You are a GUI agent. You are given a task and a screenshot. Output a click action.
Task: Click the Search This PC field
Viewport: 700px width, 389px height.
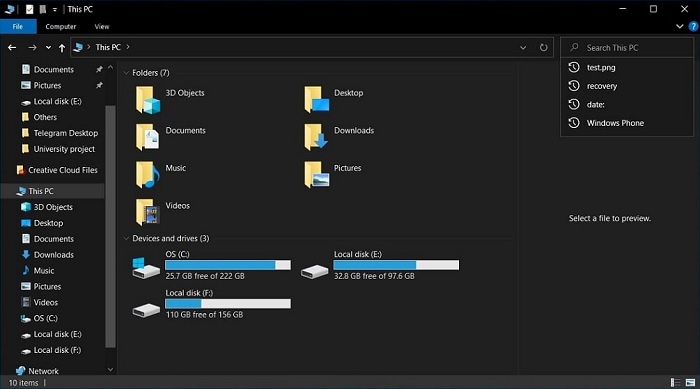(x=627, y=47)
